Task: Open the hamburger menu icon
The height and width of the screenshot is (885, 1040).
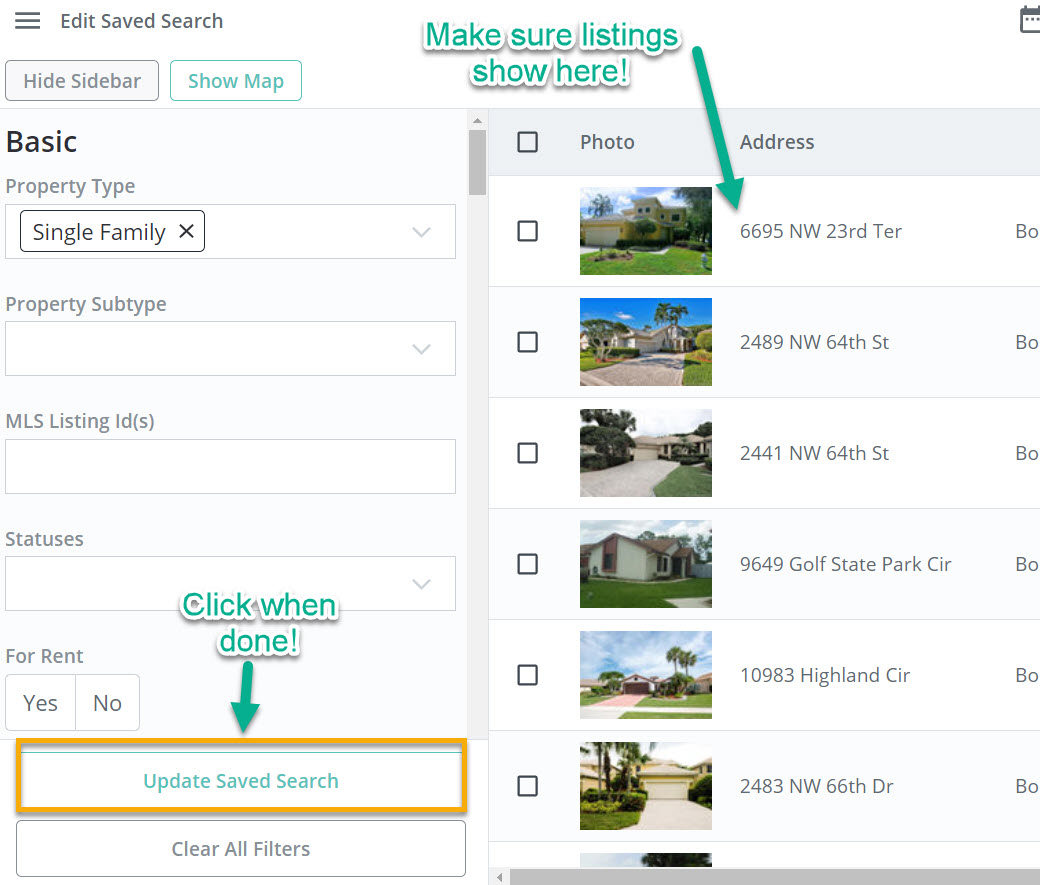Action: tap(27, 21)
